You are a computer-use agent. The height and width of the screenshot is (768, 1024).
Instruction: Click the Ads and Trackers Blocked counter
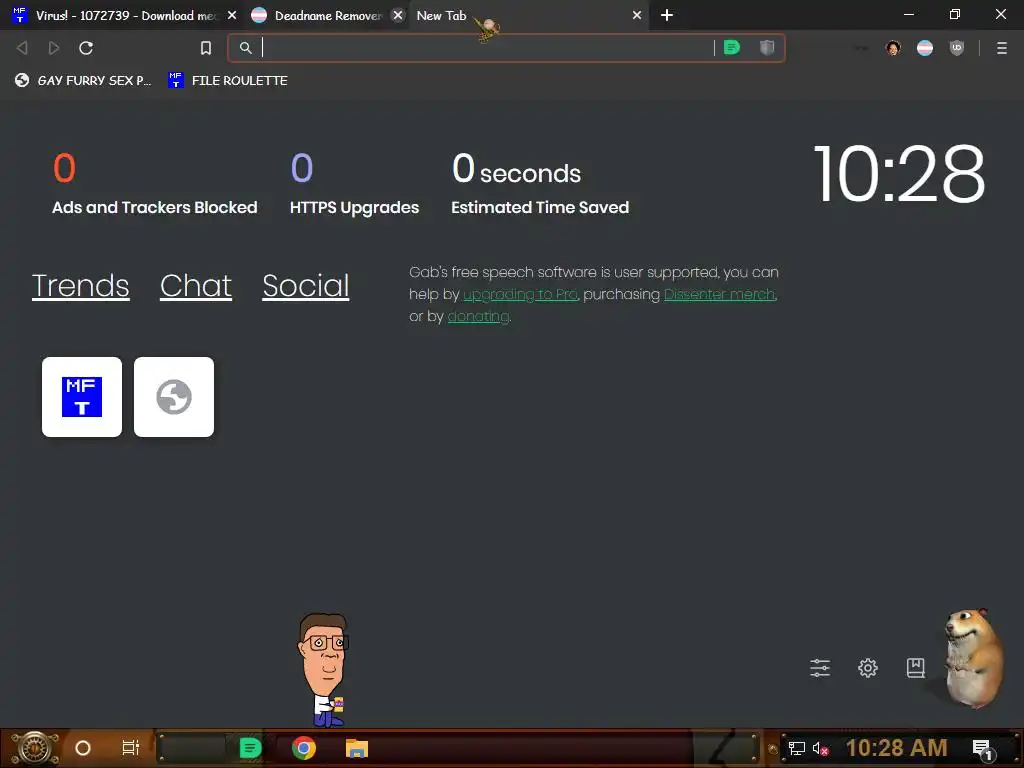tap(154, 184)
